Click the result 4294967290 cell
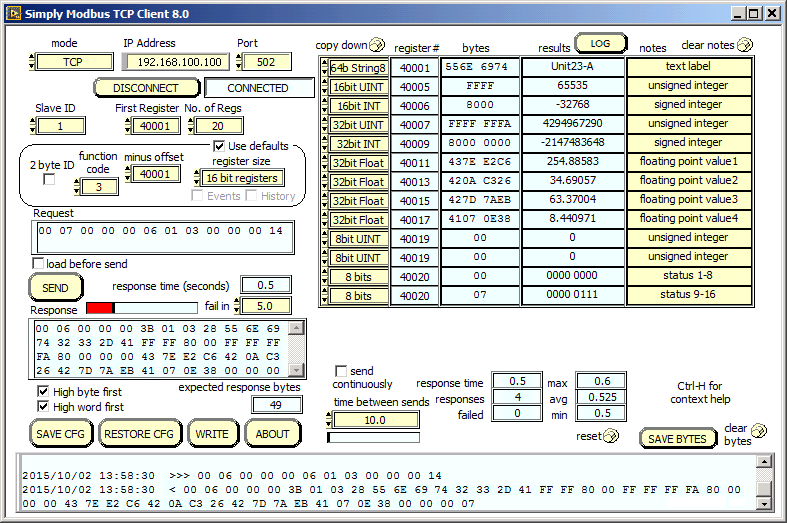 point(573,123)
